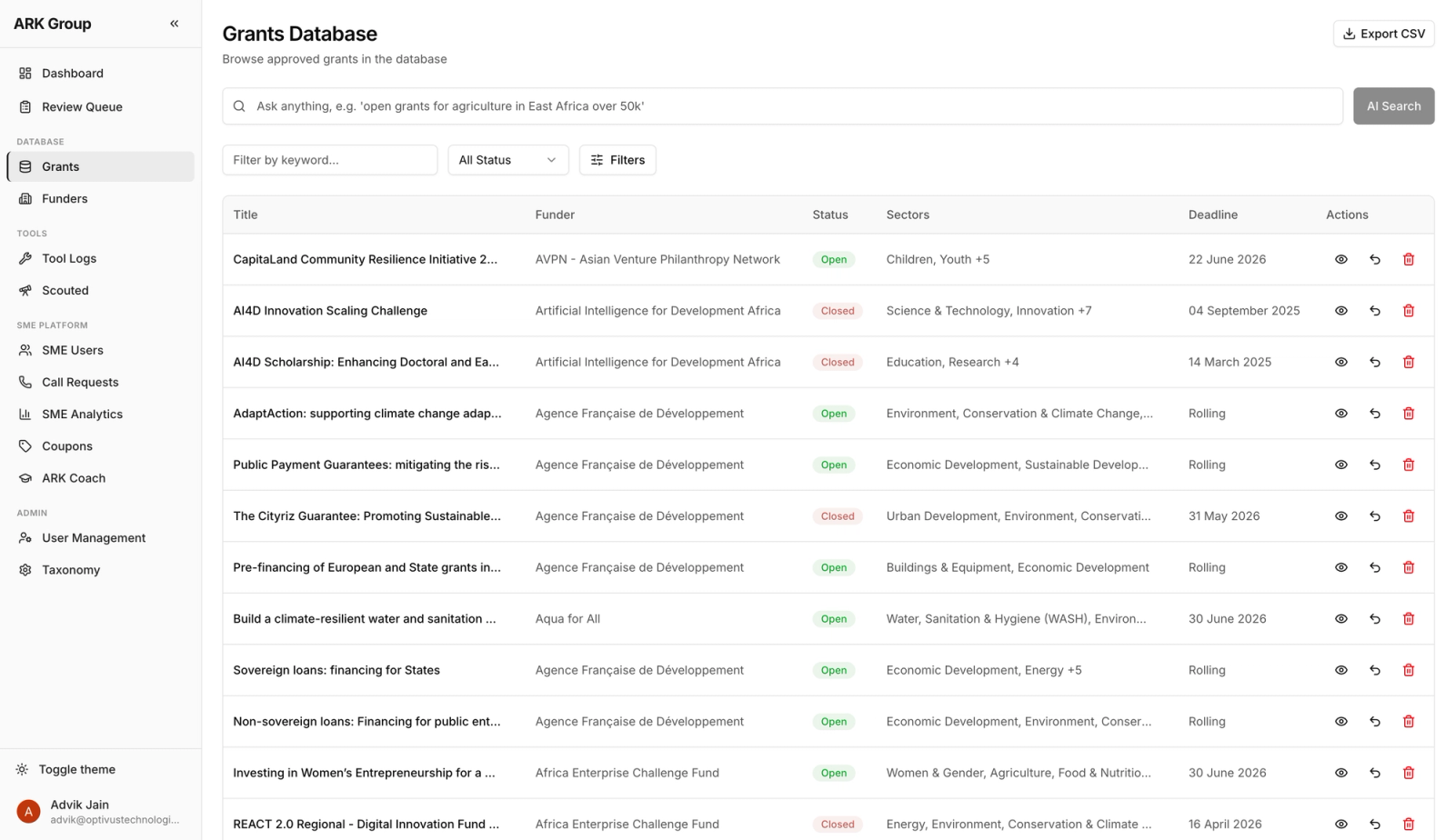
Task: Open SME Analytics
Action: [x=100, y=414]
